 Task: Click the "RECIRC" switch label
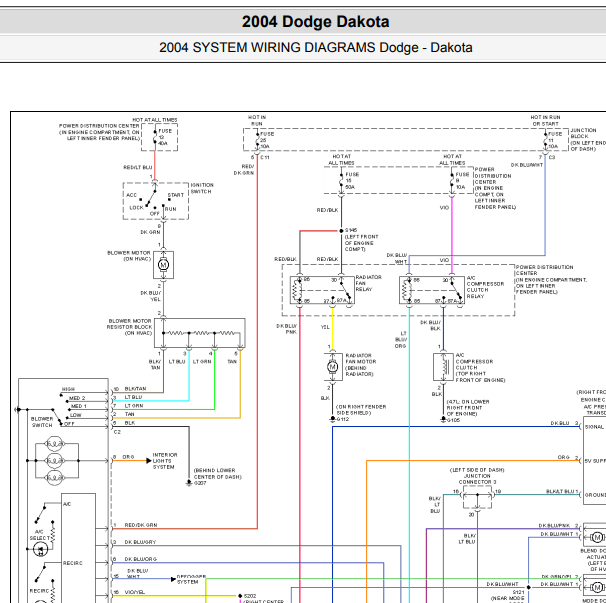pyautogui.click(x=73, y=563)
